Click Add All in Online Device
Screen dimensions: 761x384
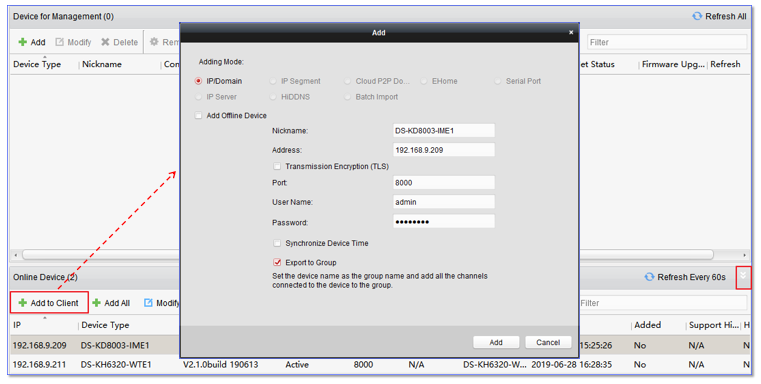coord(111,303)
